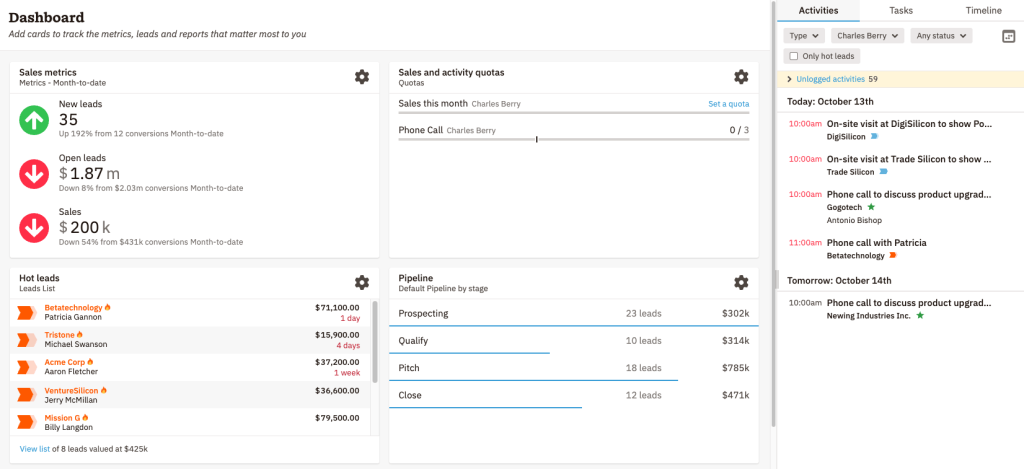Open the Type filter dropdown

[x=804, y=36]
